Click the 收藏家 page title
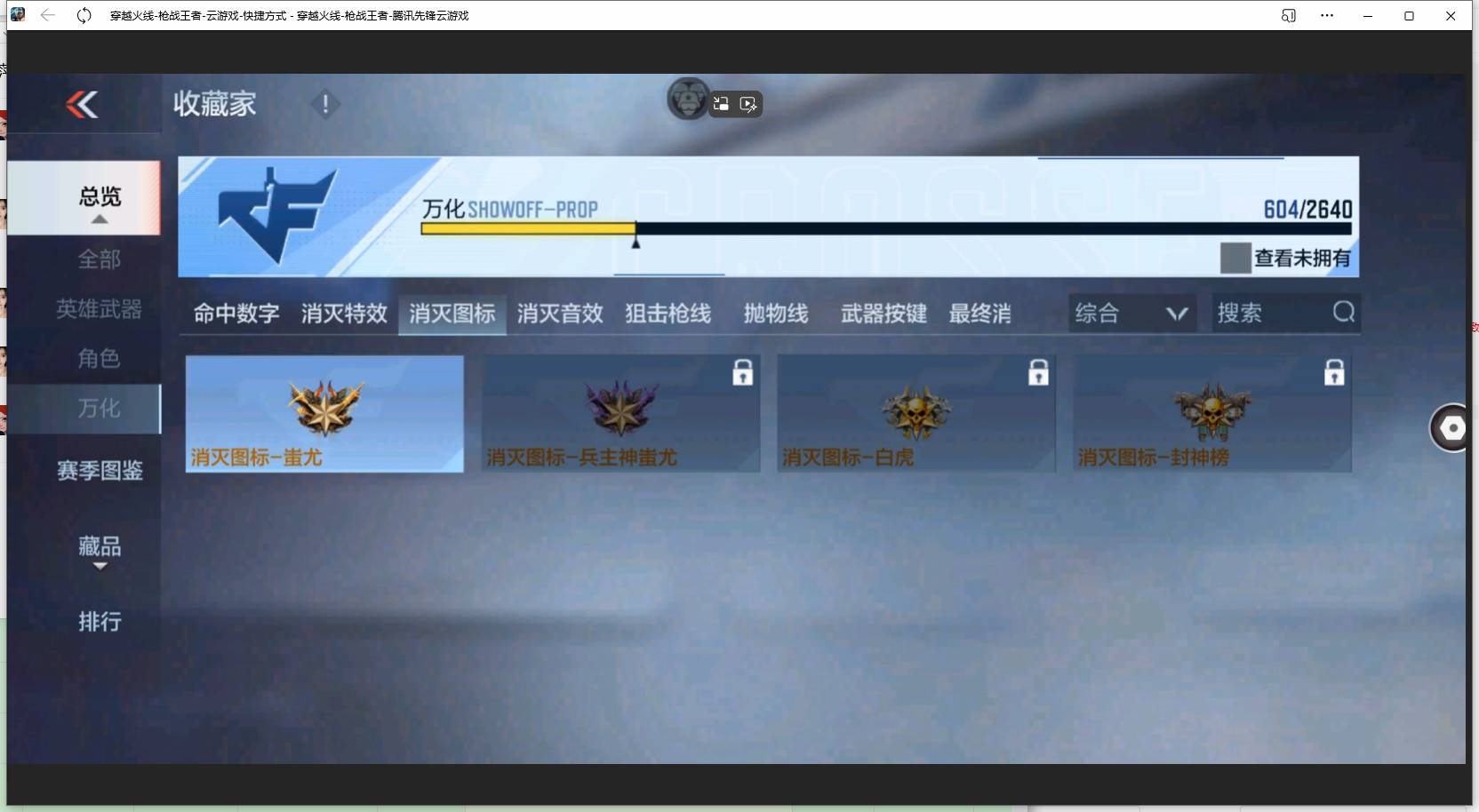The width and height of the screenshot is (1479, 812). coord(215,104)
